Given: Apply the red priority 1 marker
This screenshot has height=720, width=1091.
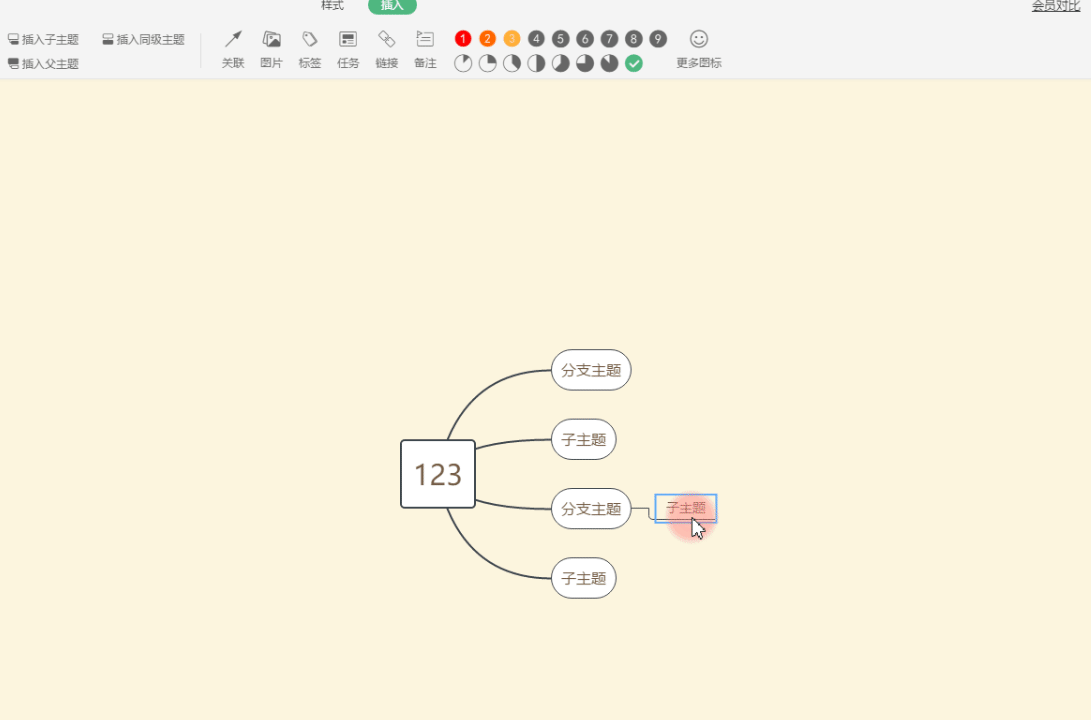Looking at the screenshot, I should point(463,39).
